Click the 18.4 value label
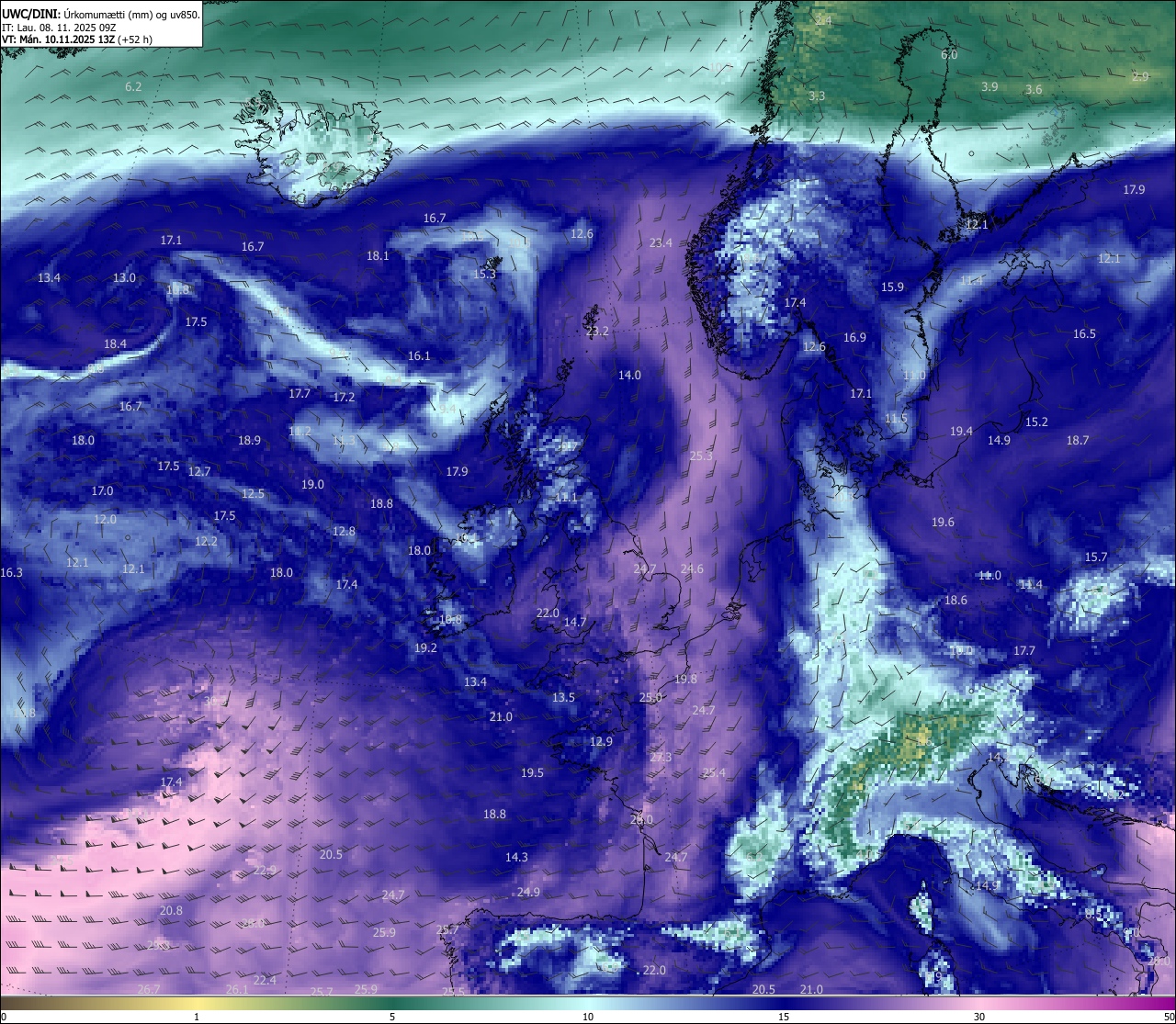1176x1024 pixels. 115,343
